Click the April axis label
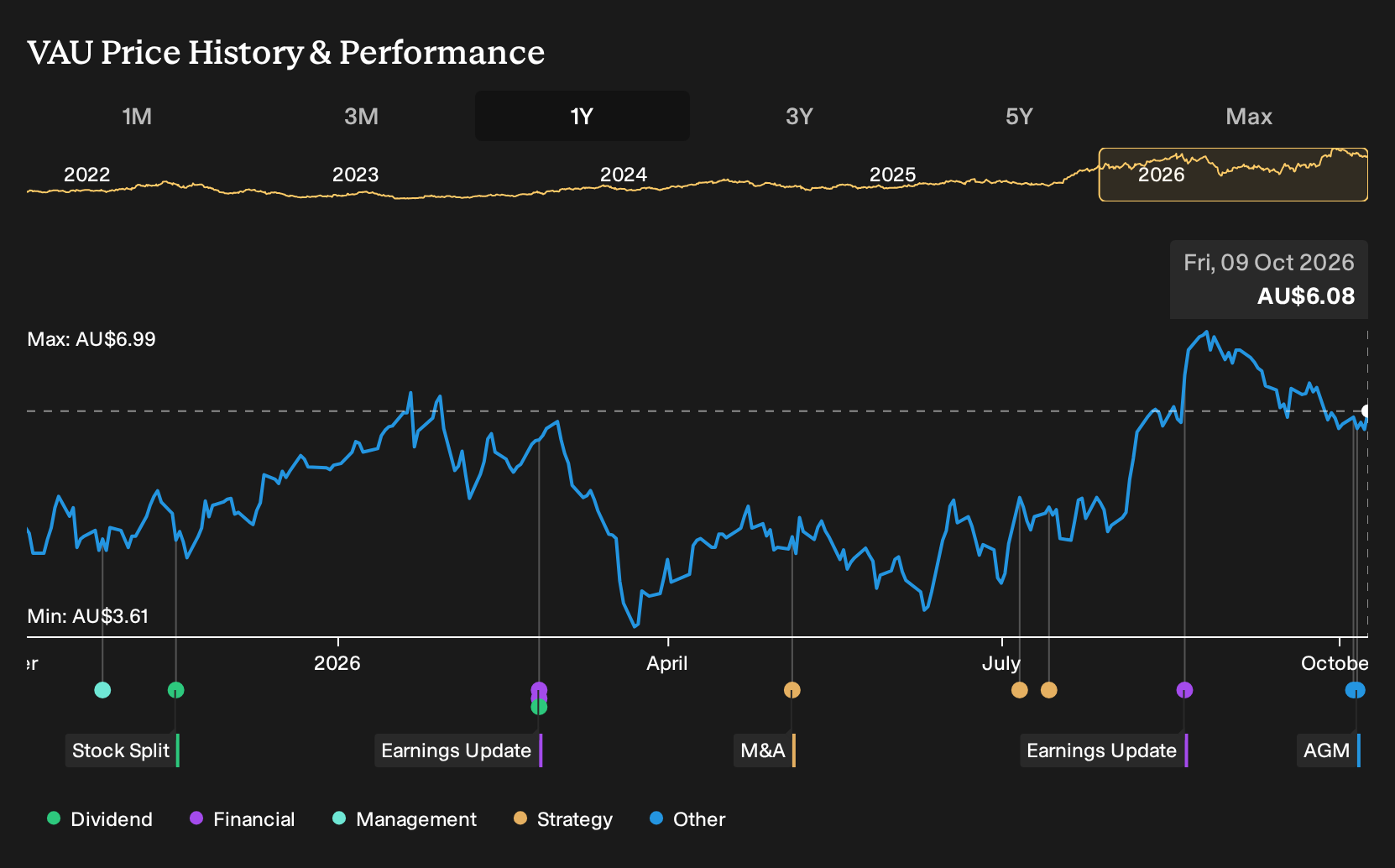 [667, 663]
